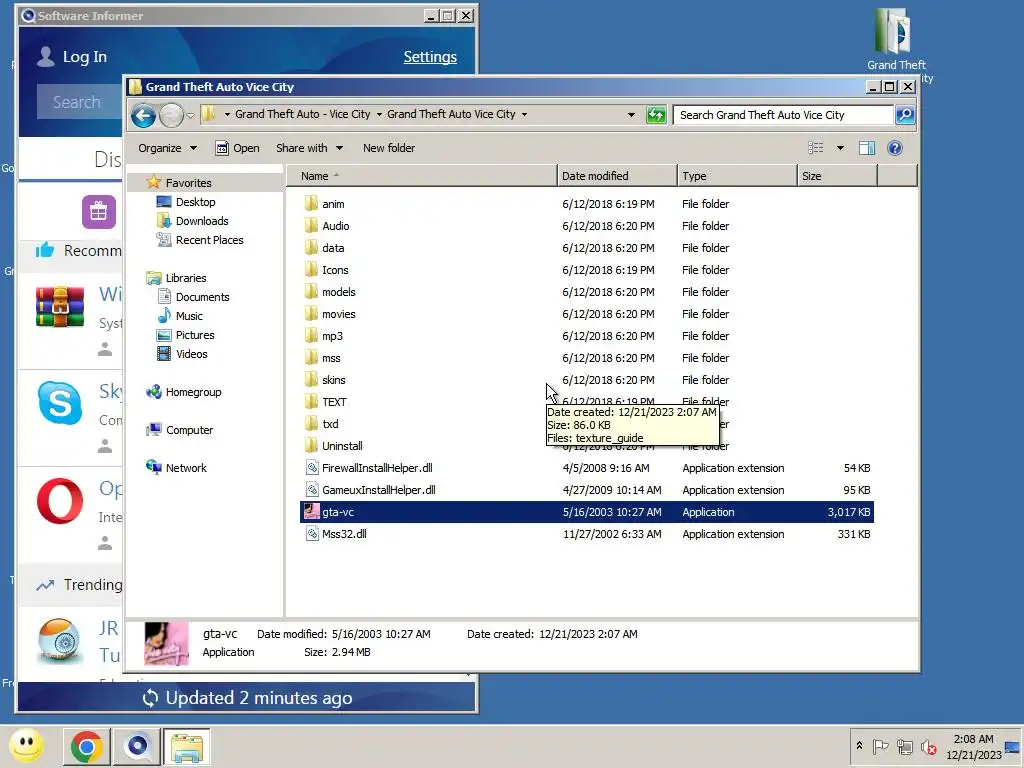
Task: Click the blue Help question mark icon
Action: (895, 148)
